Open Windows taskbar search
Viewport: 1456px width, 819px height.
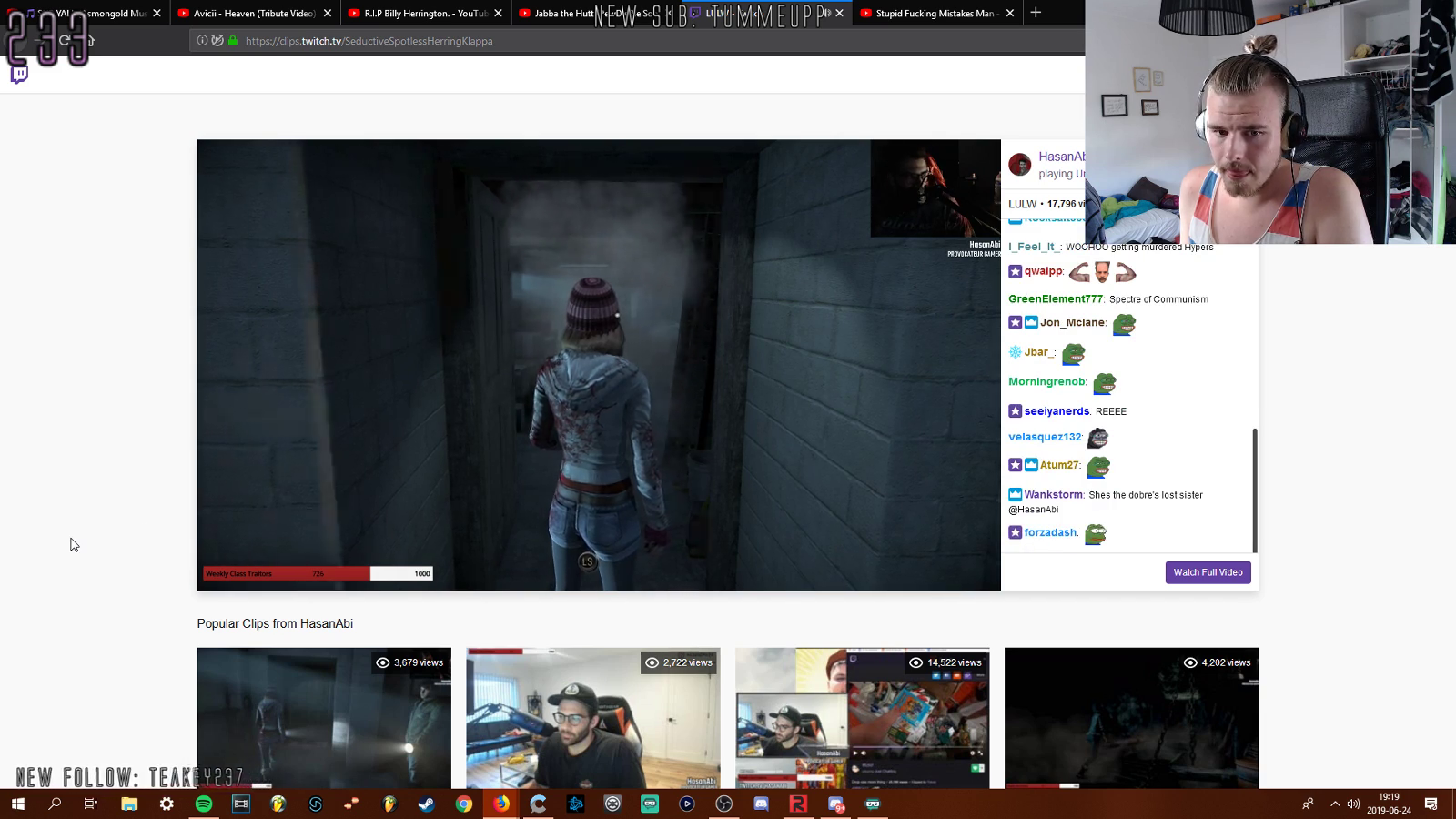pyautogui.click(x=55, y=804)
